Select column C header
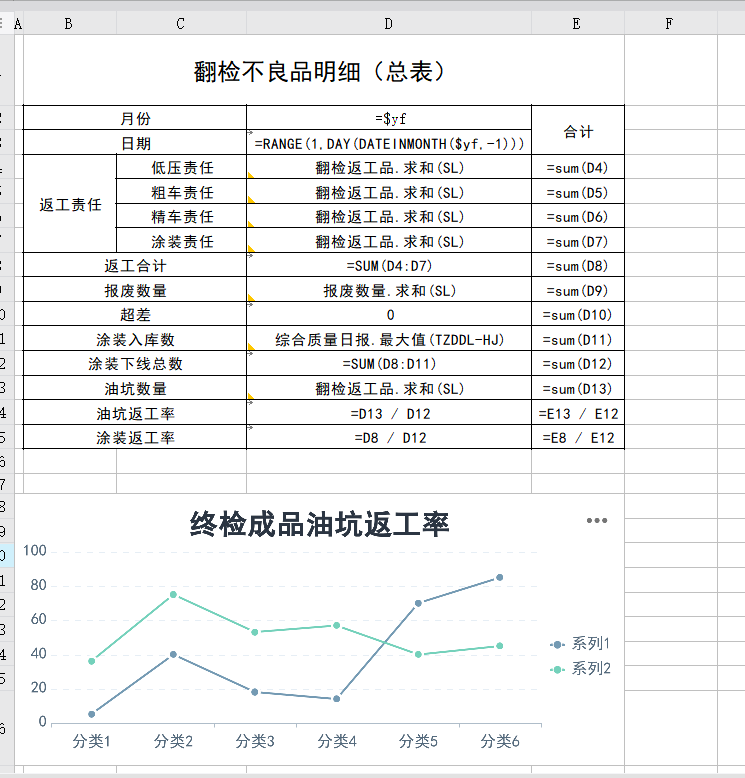The image size is (745, 778). tap(180, 23)
